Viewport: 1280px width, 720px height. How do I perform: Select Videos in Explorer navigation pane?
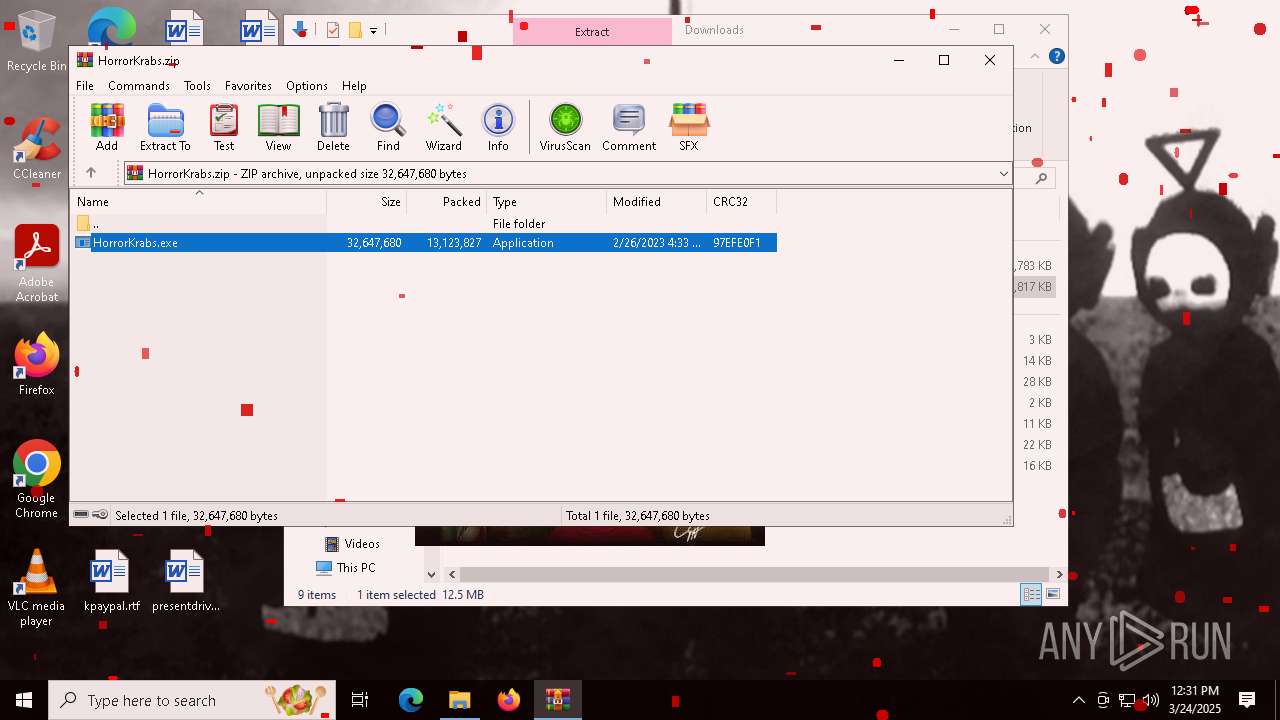point(352,544)
